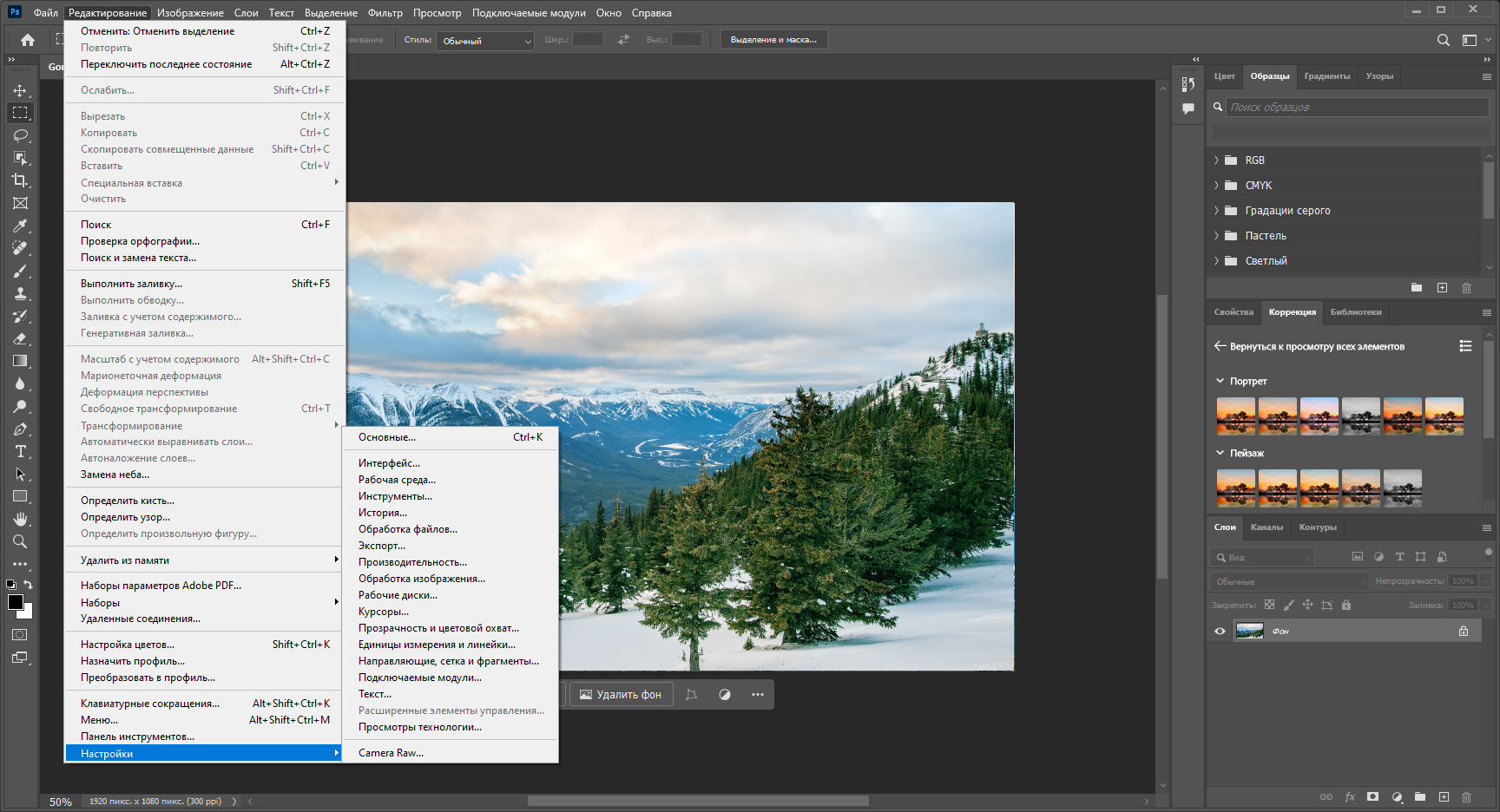Hide the Фон layer with eye icon

pos(1220,631)
